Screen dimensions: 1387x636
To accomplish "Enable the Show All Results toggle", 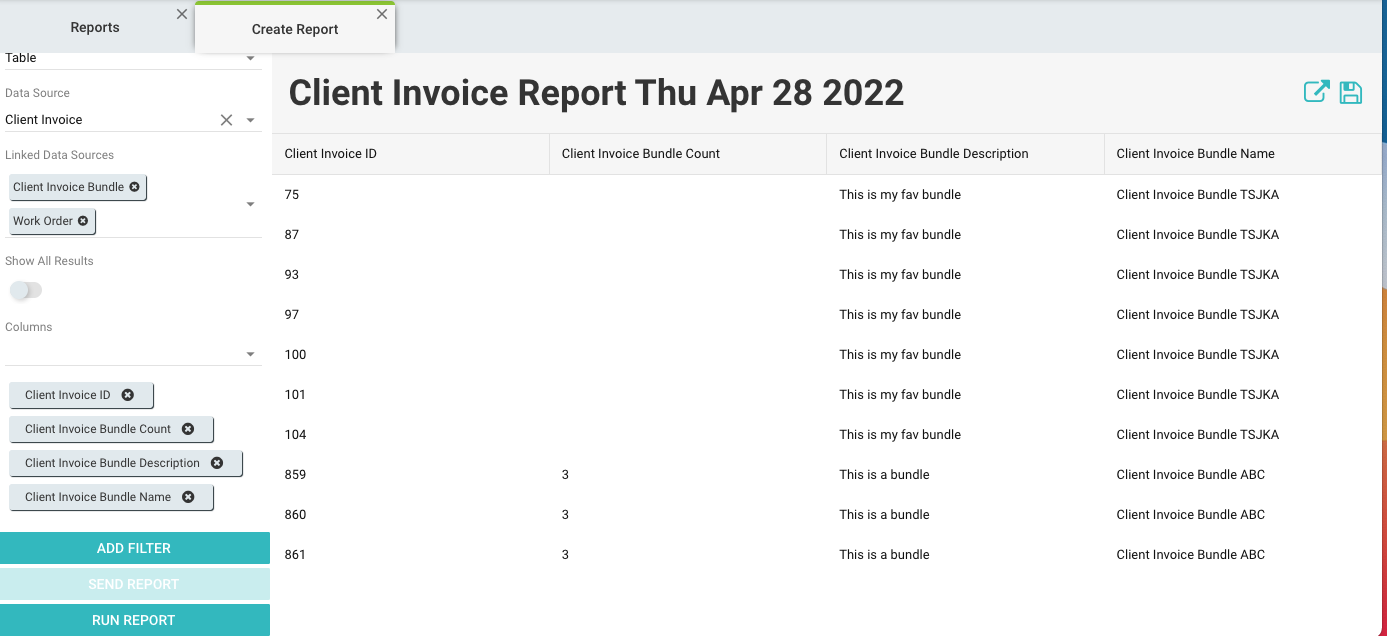I will click(26, 290).
